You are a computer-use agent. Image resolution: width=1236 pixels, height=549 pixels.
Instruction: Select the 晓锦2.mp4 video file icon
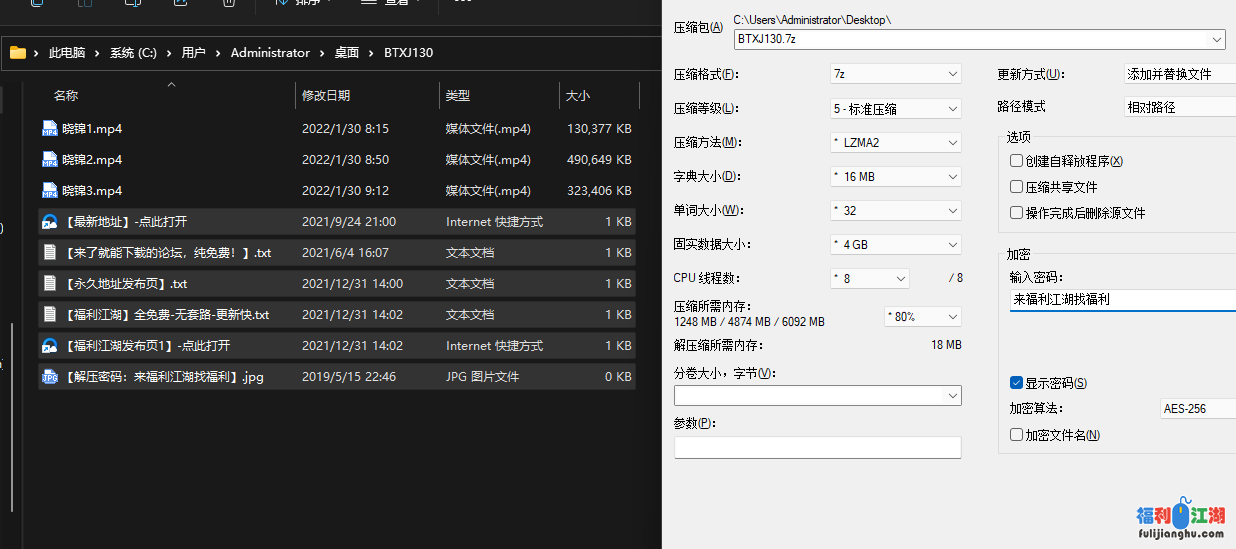point(50,159)
